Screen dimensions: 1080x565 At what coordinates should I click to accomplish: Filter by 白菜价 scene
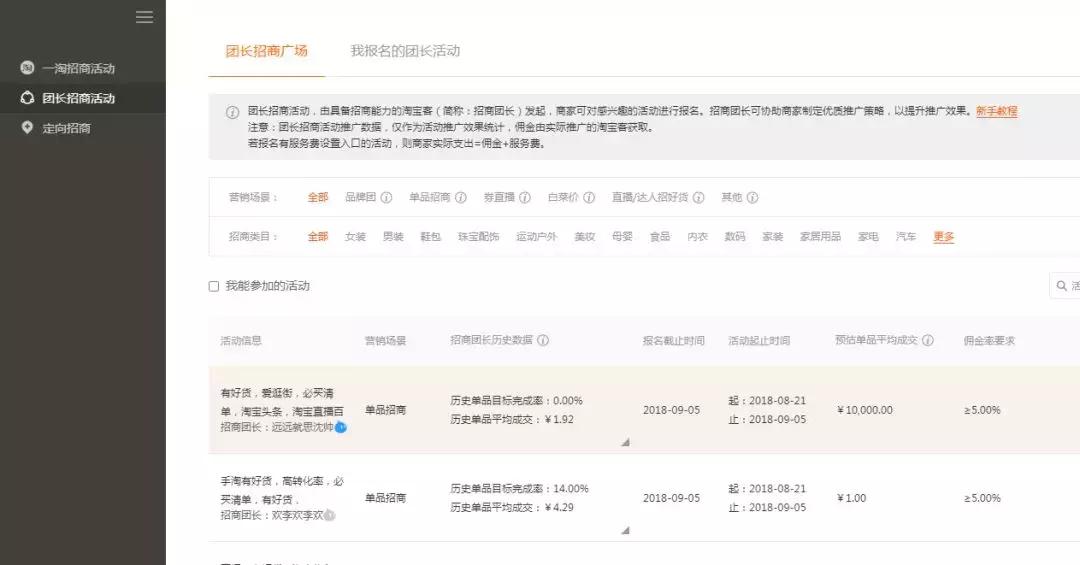[x=563, y=198]
